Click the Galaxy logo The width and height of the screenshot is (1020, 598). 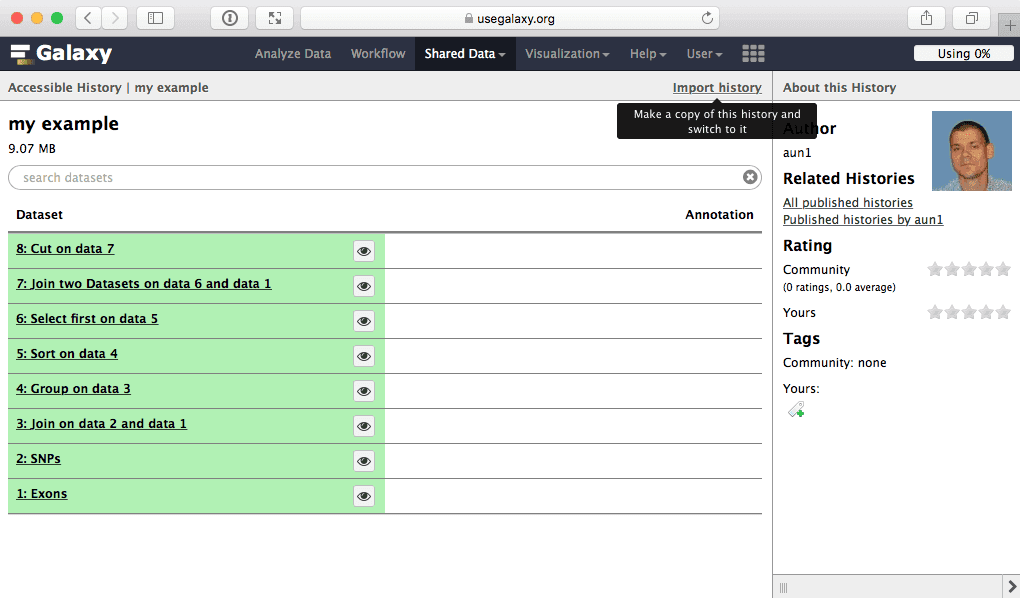[62, 54]
